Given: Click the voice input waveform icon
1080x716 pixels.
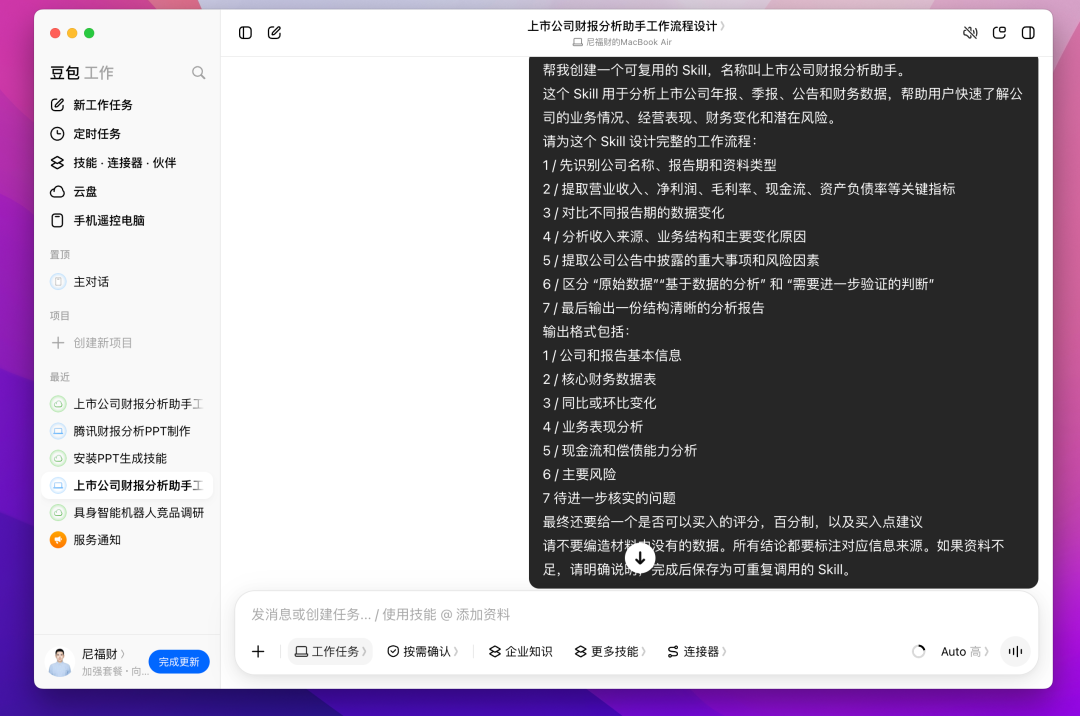Looking at the screenshot, I should coord(1015,651).
